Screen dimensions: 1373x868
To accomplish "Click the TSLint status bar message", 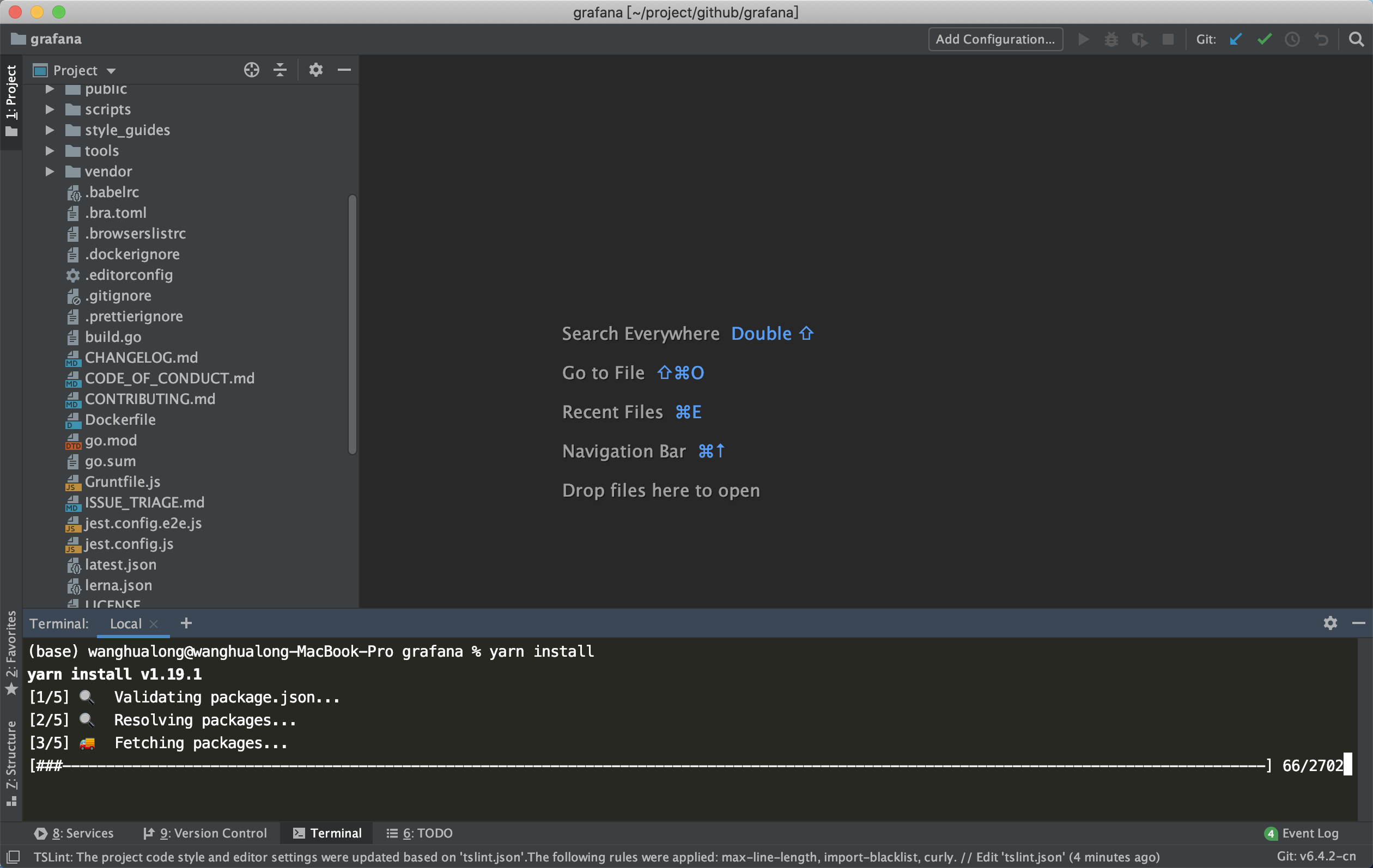I will pos(597,857).
